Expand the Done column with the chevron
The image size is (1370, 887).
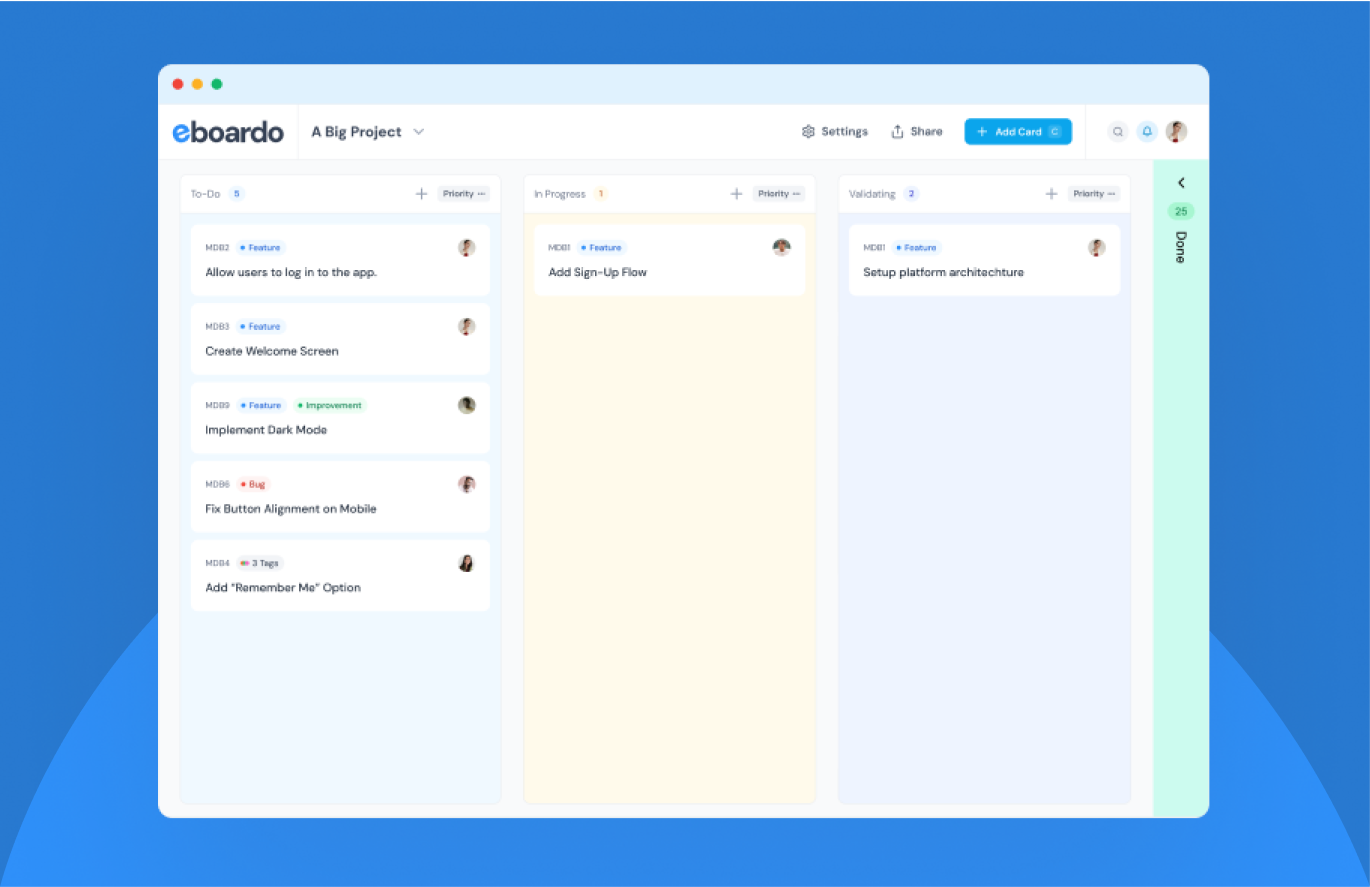pyautogui.click(x=1181, y=183)
